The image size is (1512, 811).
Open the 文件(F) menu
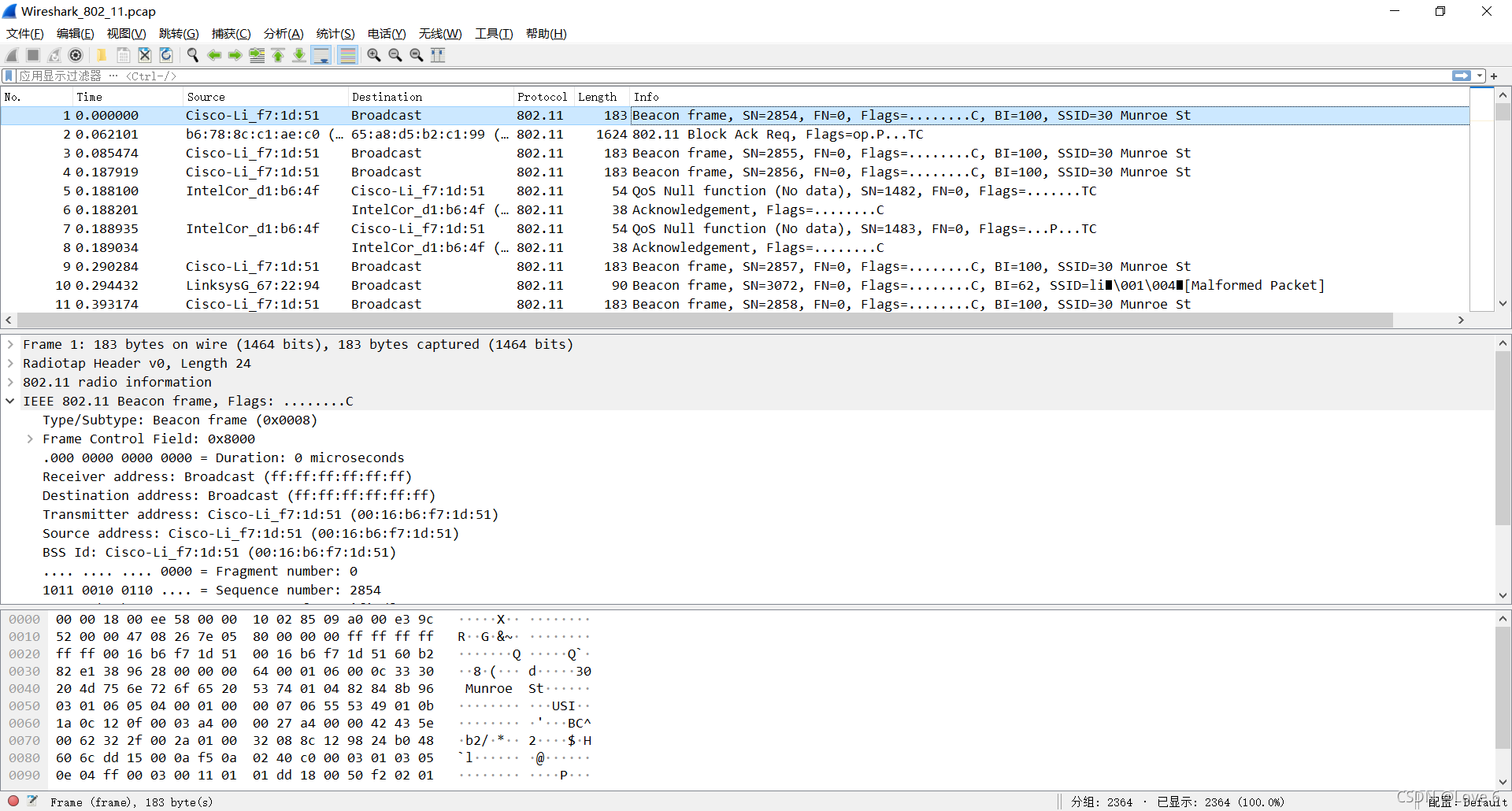25,33
